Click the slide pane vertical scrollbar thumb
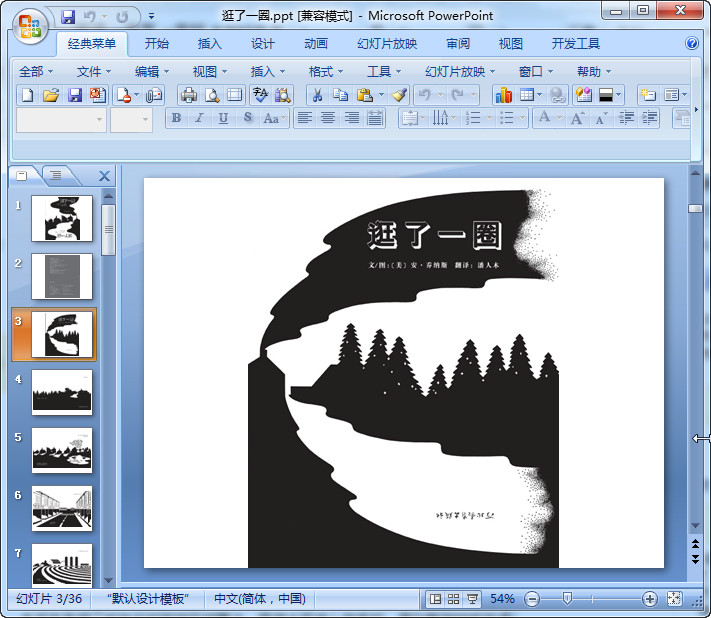Viewport: 711px width, 618px height. pyautogui.click(x=695, y=208)
